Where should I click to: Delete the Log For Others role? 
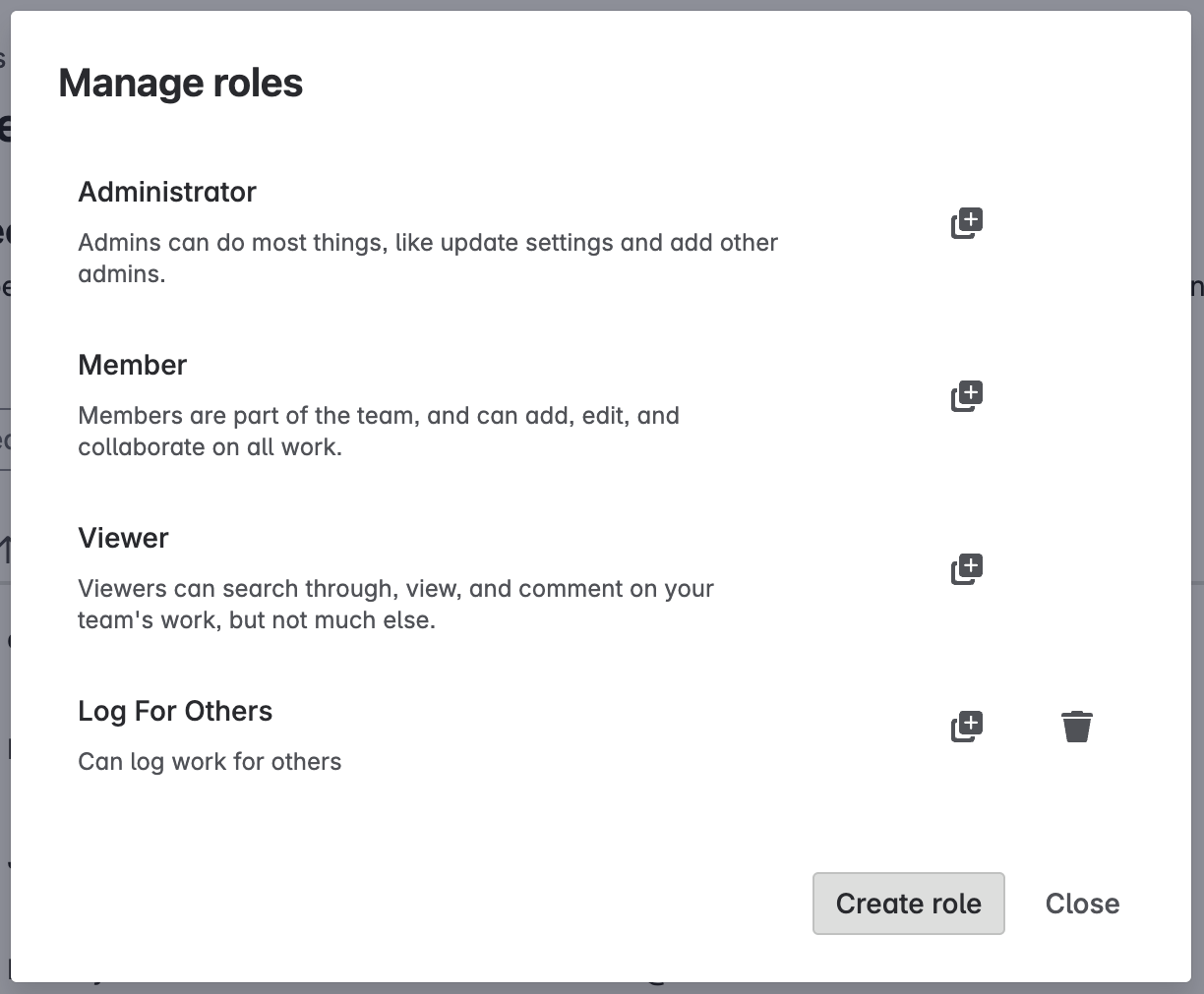1077,727
